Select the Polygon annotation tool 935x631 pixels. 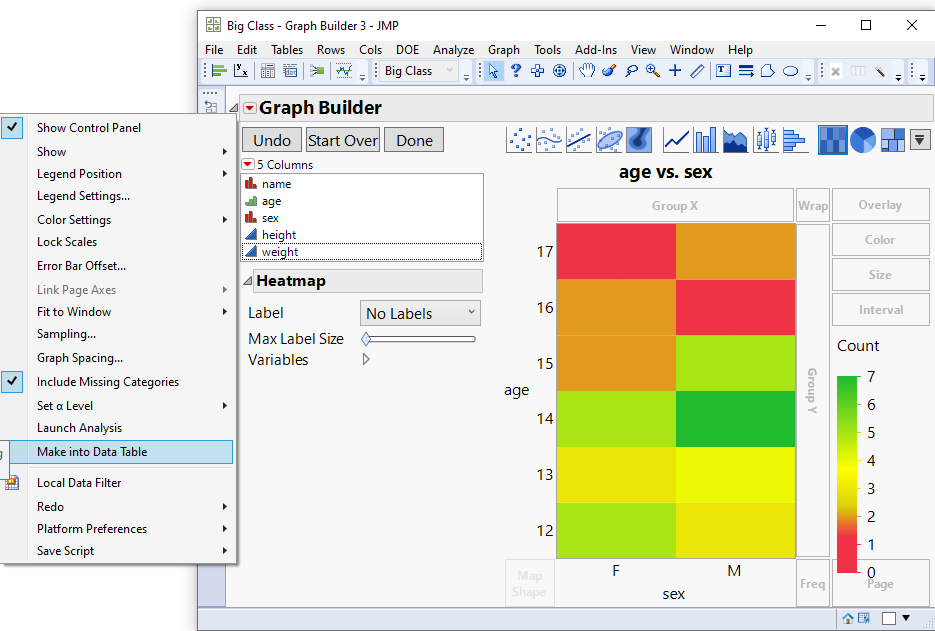[768, 71]
